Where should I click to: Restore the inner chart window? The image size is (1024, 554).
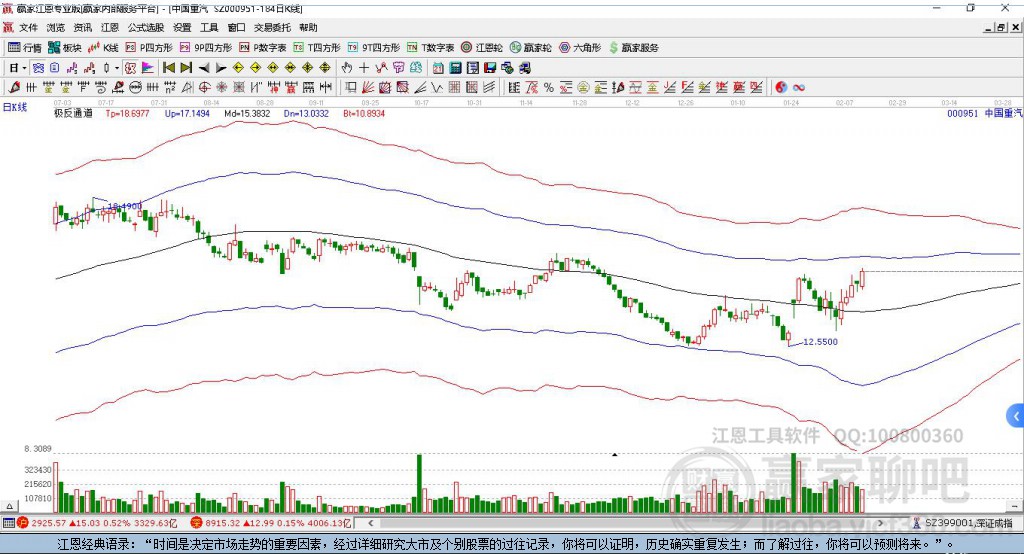(x=1001, y=27)
